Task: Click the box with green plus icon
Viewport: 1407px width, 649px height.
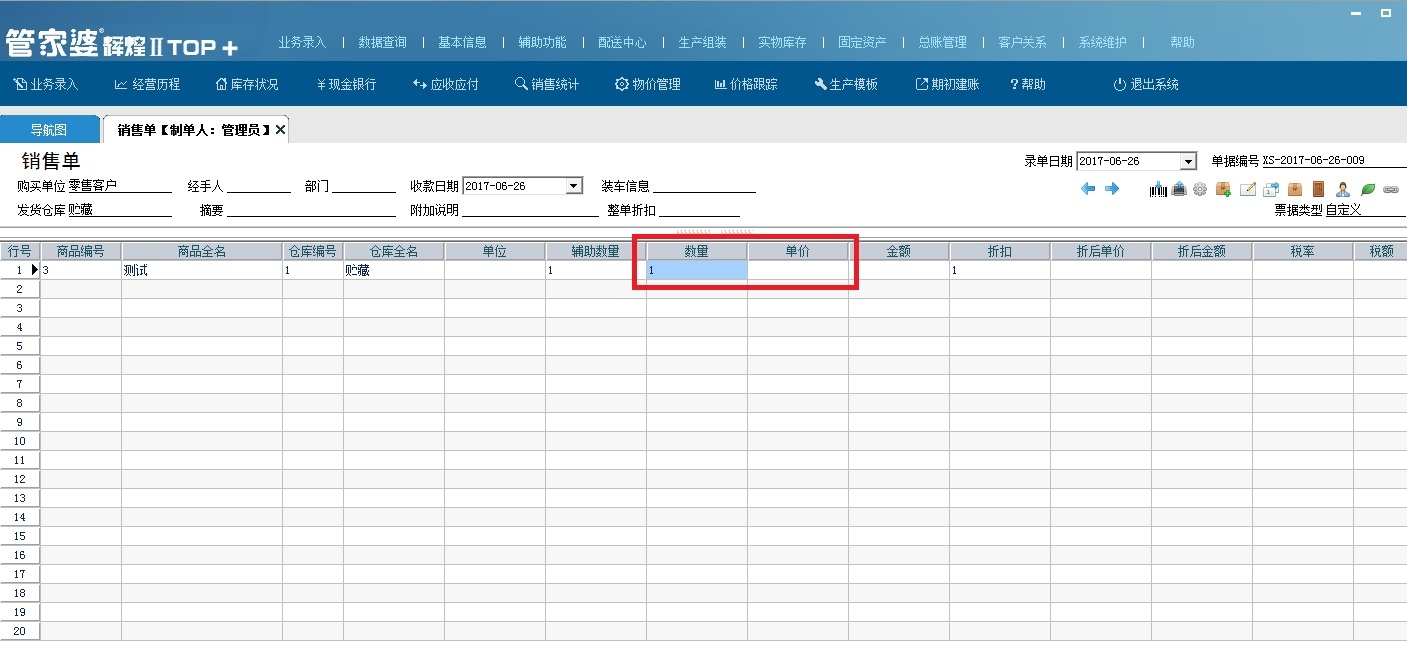Action: click(1223, 189)
